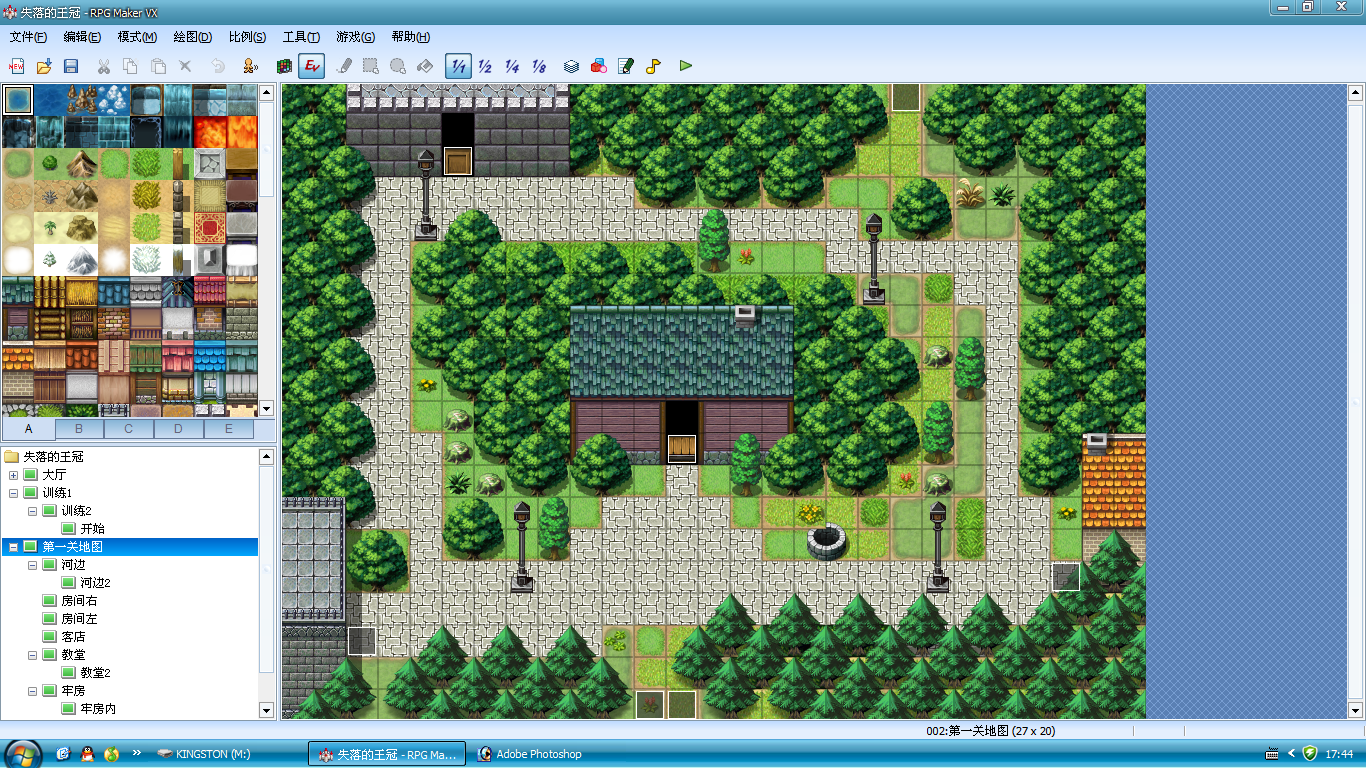This screenshot has width=1366, height=768.
Task: Select the 失落的王冠 root folder
Action: click(53, 457)
